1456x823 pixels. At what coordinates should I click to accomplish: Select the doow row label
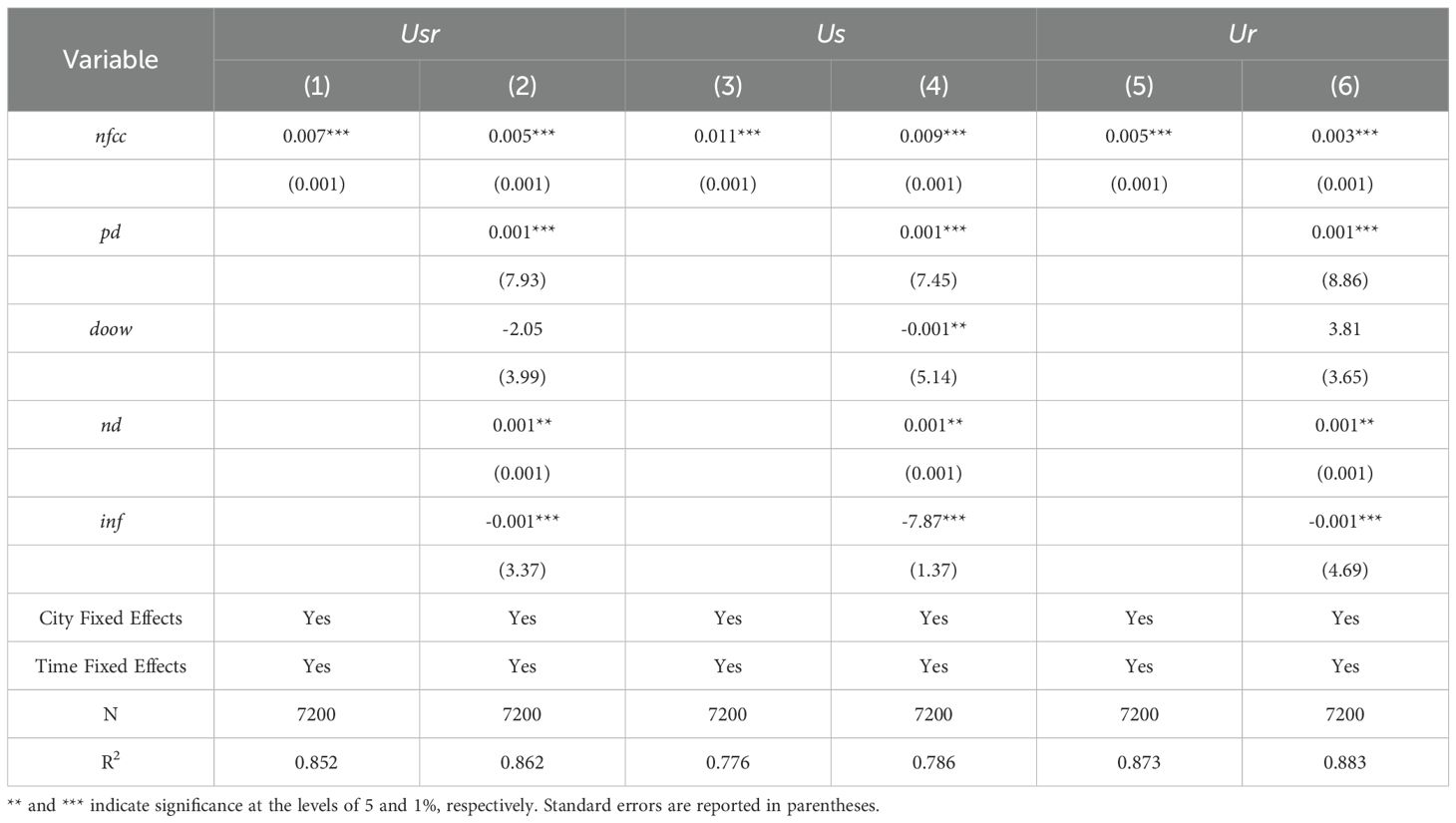pyautogui.click(x=110, y=328)
